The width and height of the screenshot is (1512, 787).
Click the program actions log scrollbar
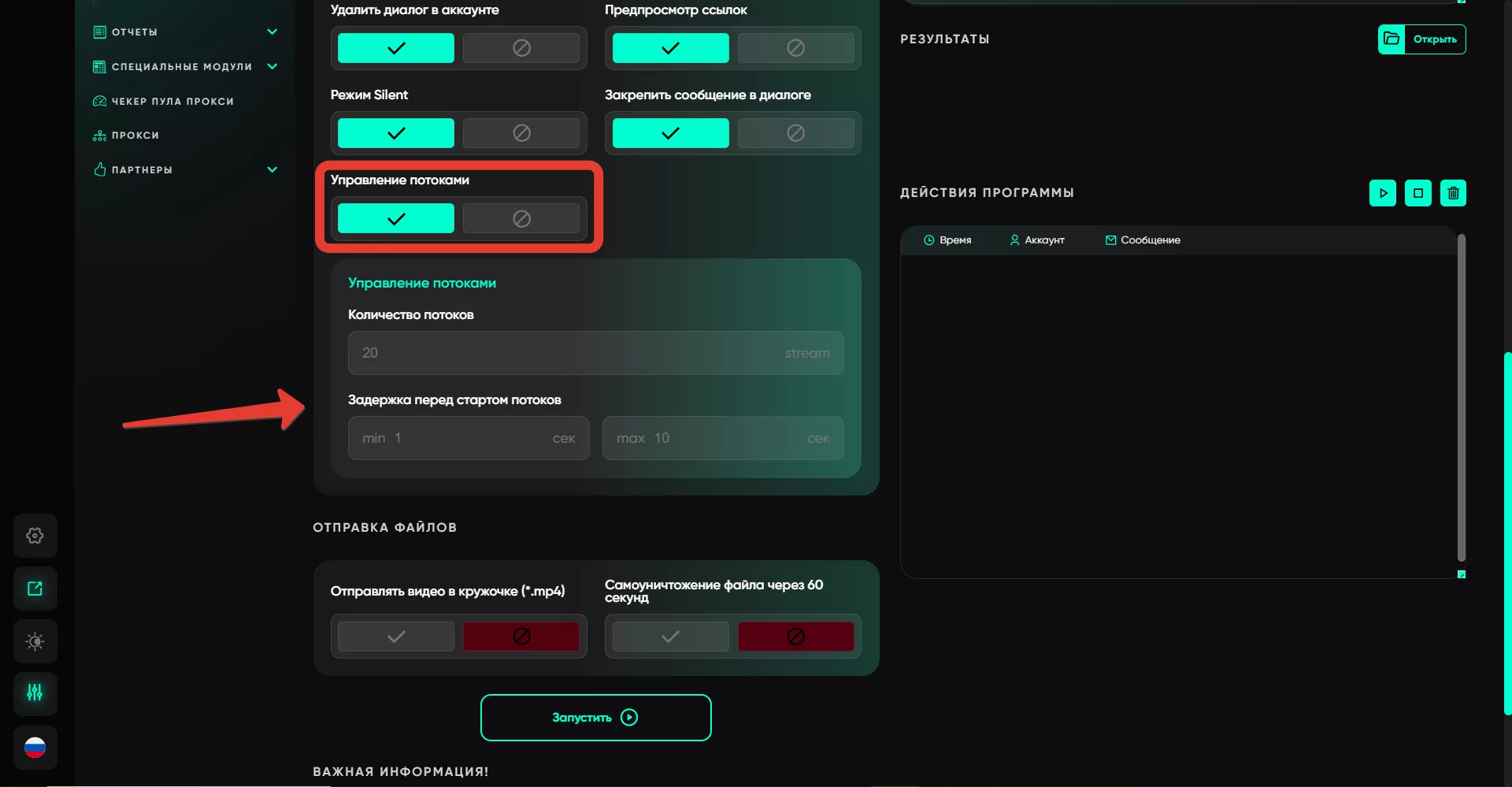tap(1462, 398)
